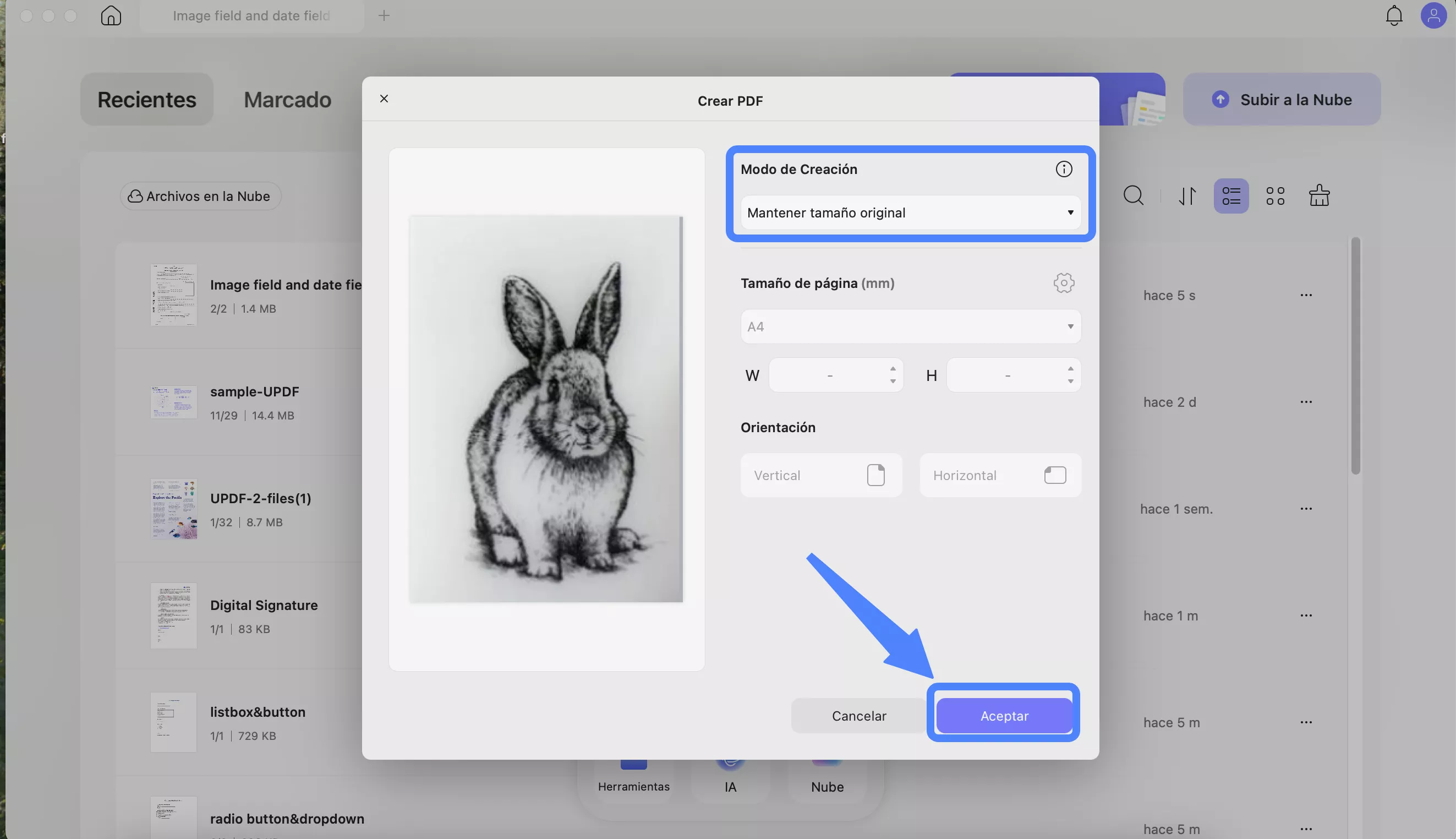The width and height of the screenshot is (1456, 839).
Task: Click the search magnifier icon
Action: [x=1133, y=196]
